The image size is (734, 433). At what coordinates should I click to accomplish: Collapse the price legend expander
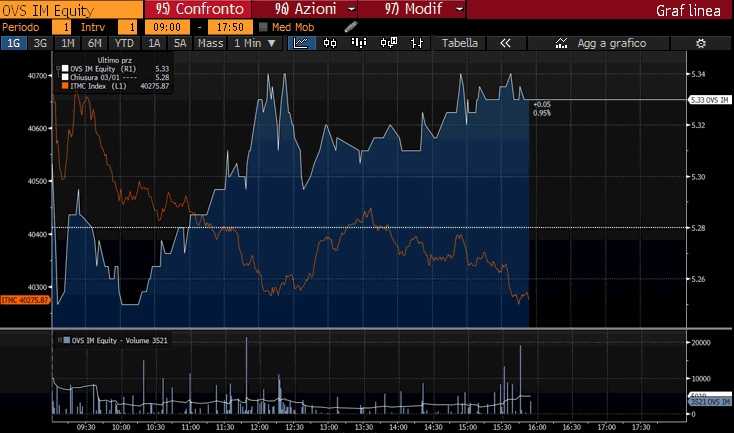(x=59, y=69)
